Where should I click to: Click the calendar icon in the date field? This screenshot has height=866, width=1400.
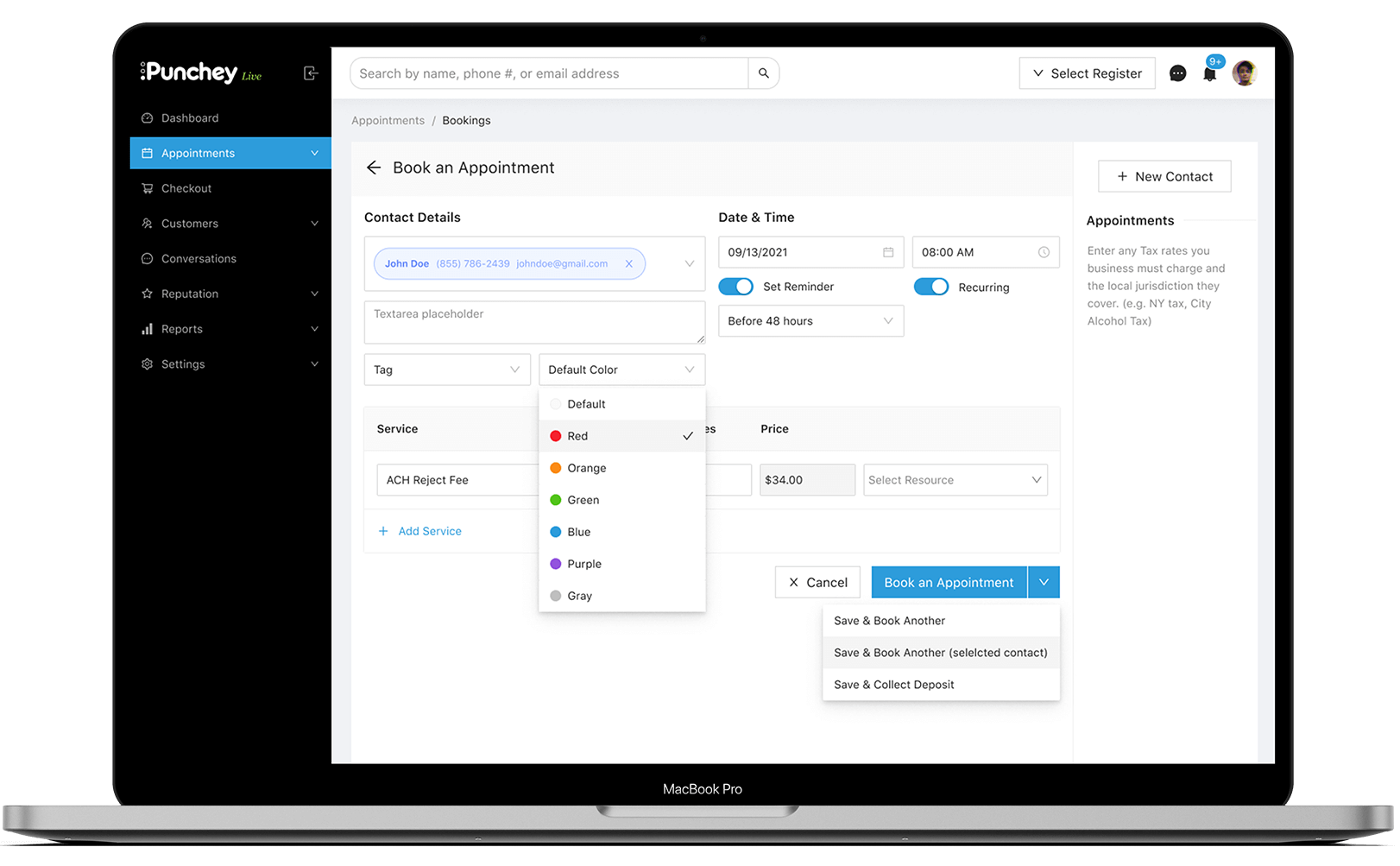coord(888,252)
